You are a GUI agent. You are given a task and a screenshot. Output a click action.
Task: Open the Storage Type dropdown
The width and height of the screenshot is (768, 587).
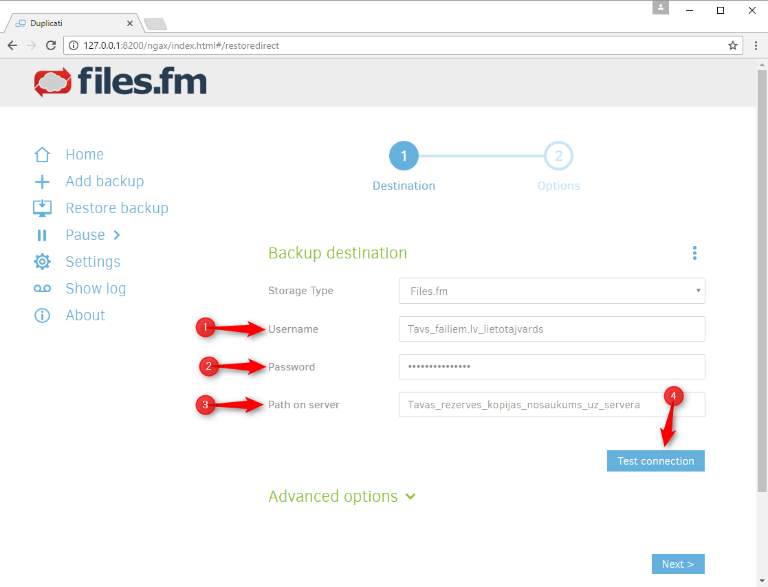point(552,291)
